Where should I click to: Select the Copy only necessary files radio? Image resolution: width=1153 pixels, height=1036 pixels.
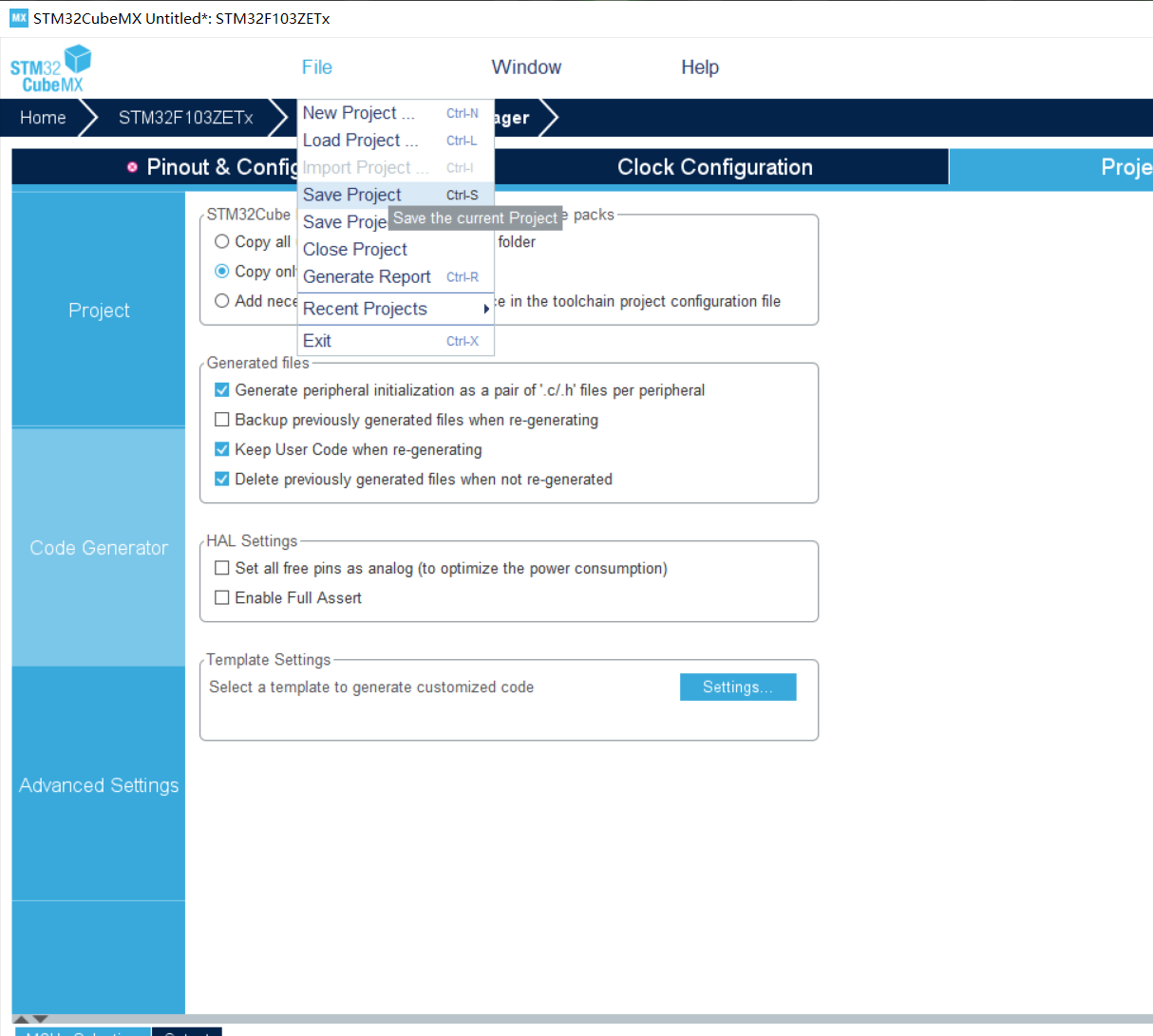[222, 272]
